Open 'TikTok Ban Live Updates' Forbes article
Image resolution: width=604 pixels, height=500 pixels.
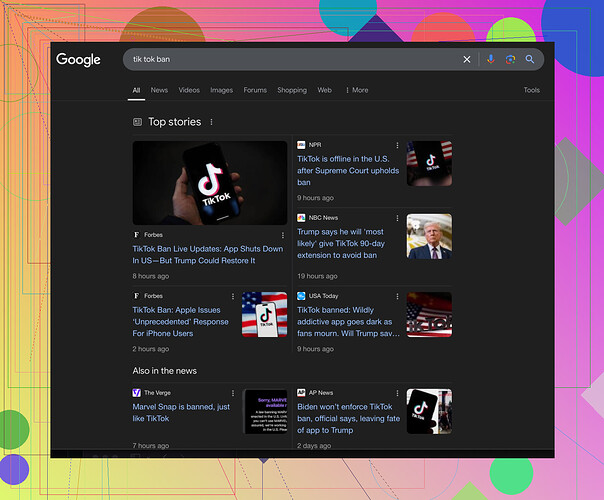pyautogui.click(x=208, y=255)
